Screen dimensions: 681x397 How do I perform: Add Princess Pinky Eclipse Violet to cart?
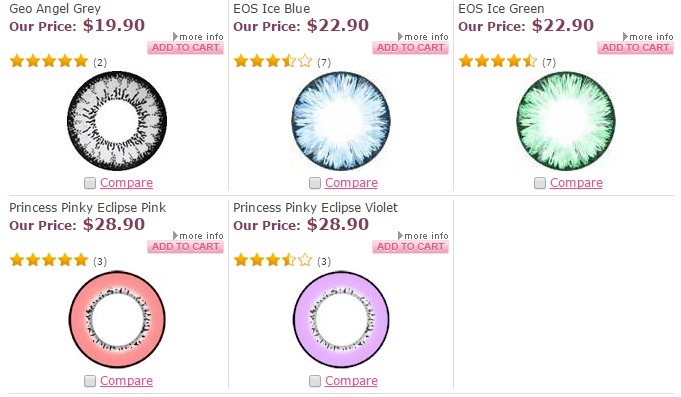click(410, 247)
